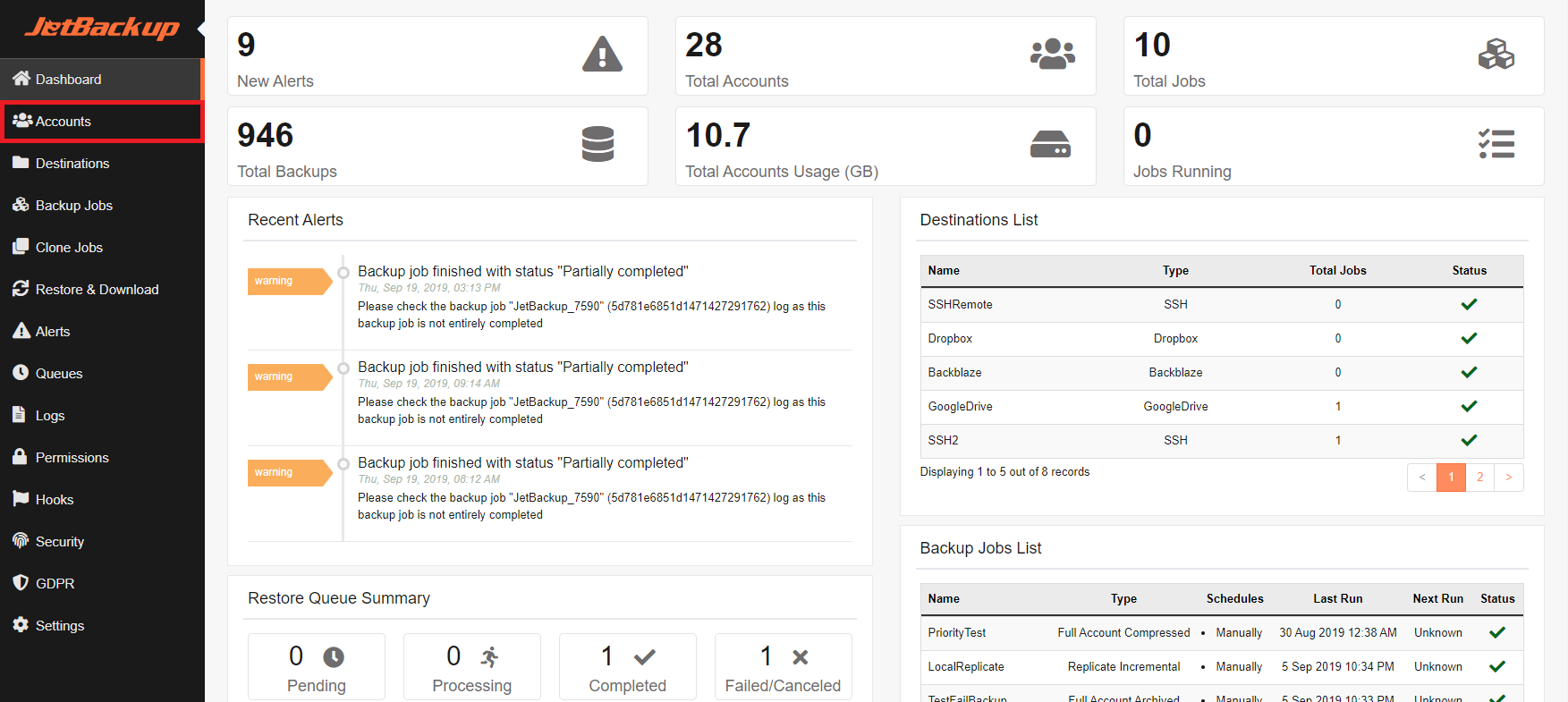Open the Dashboard menu item
The height and width of the screenshot is (702, 1568).
tap(102, 79)
